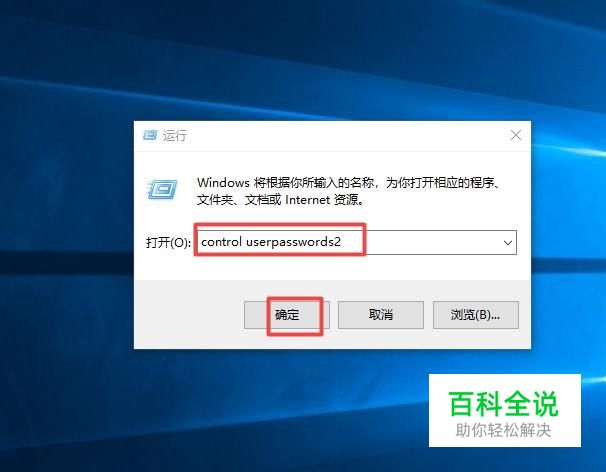Click the 运行 title text
The height and width of the screenshot is (472, 606).
coord(175,136)
